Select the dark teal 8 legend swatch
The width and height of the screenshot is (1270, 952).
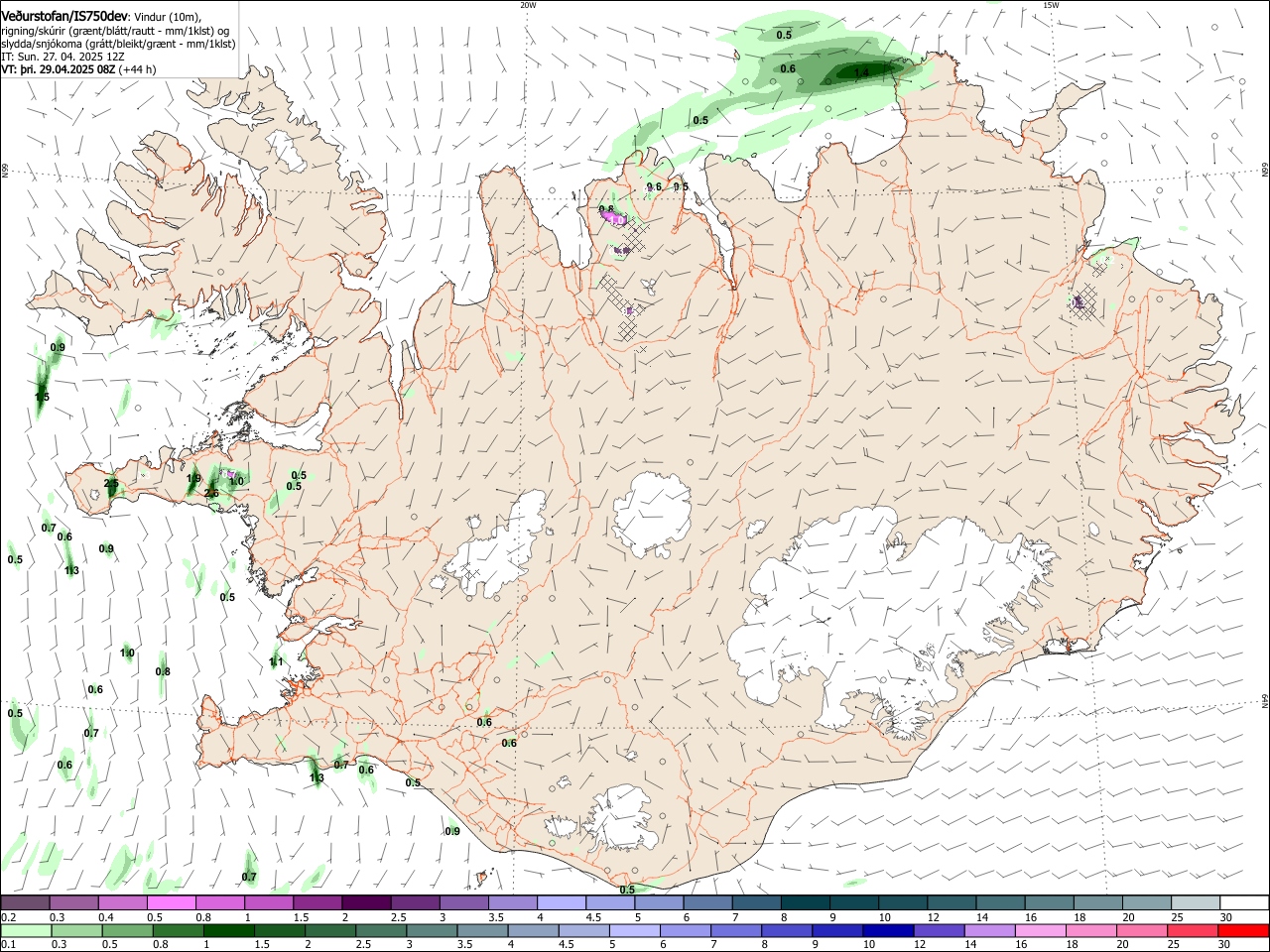pos(805,902)
